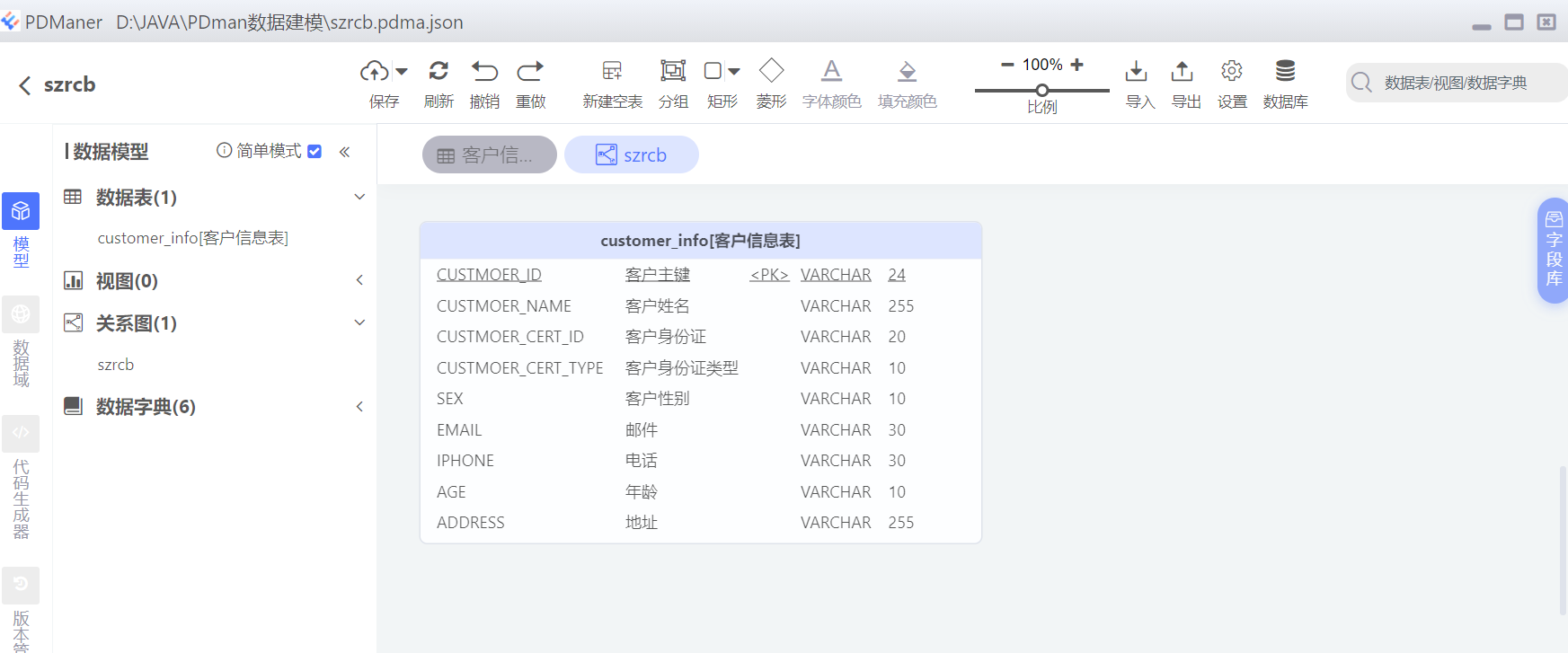Expand the 数据字典(6) tree section
1568x653 pixels.
(359, 406)
